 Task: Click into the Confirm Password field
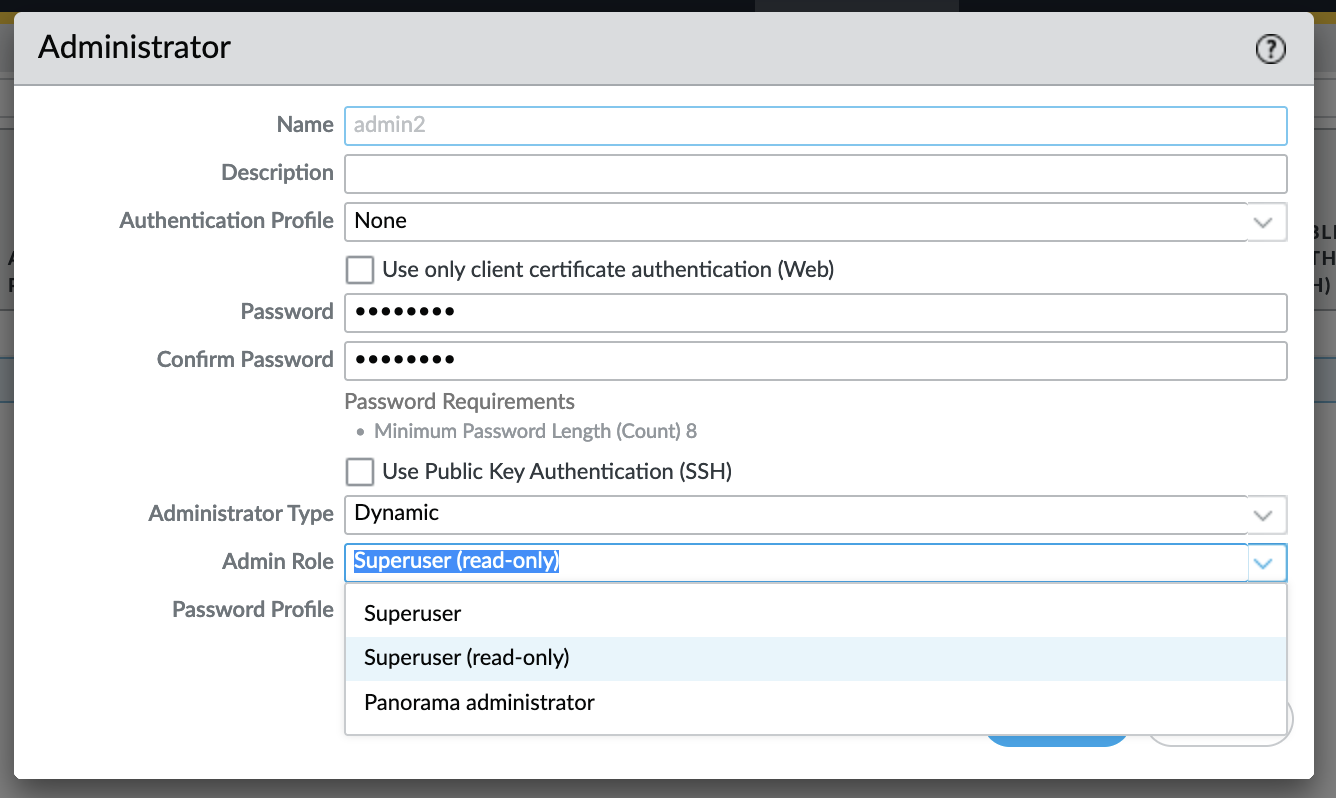tap(815, 360)
